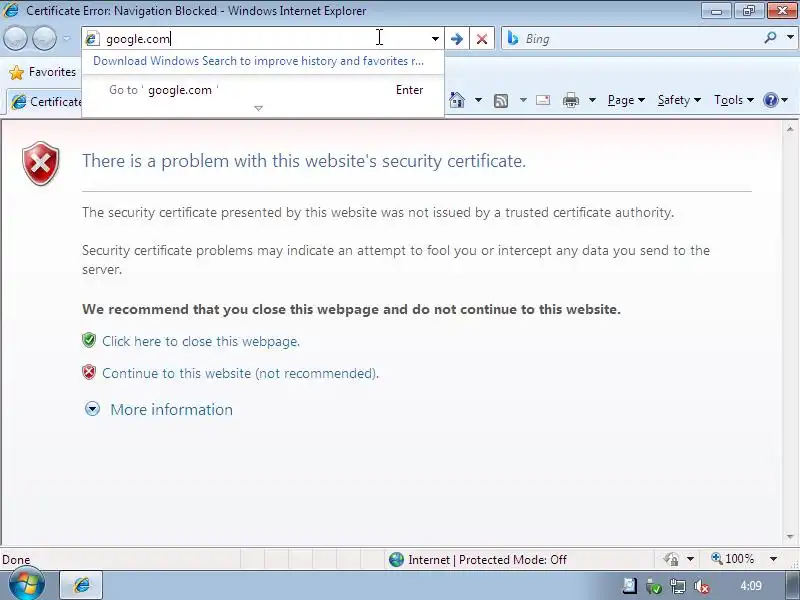Click the Internet Explorer title bar icon

click(x=11, y=10)
